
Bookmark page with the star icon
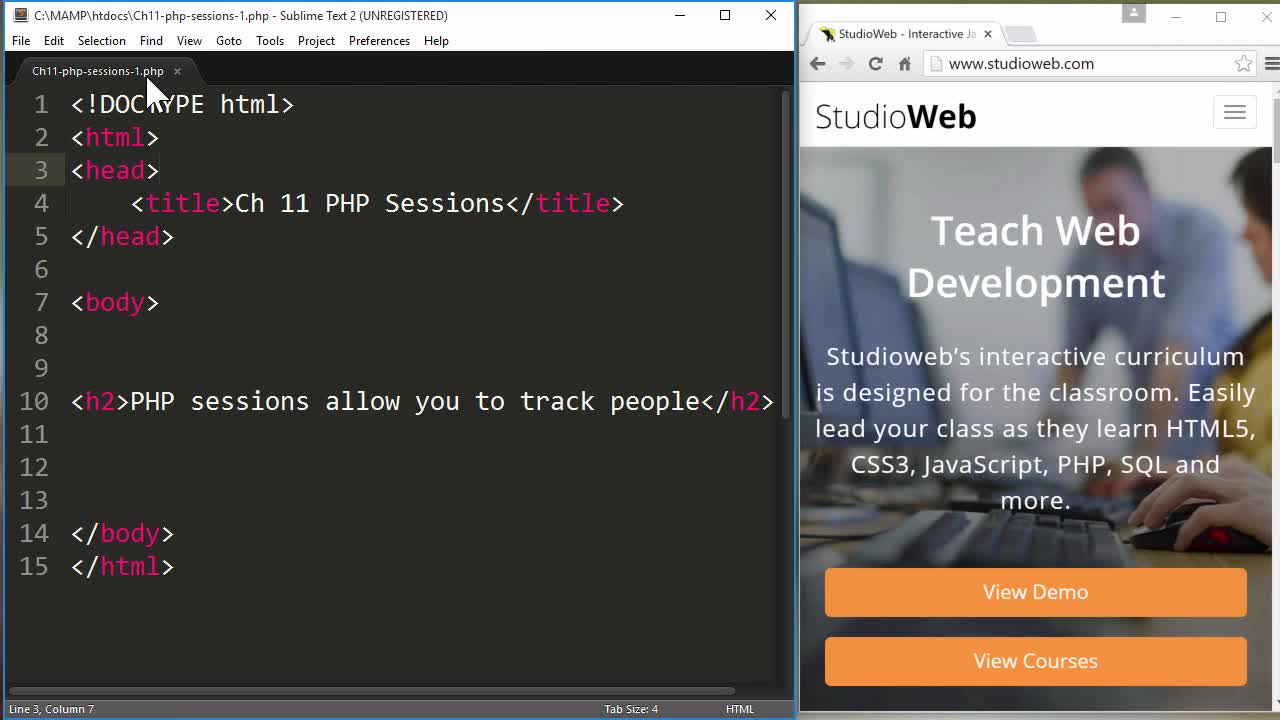coord(1243,64)
